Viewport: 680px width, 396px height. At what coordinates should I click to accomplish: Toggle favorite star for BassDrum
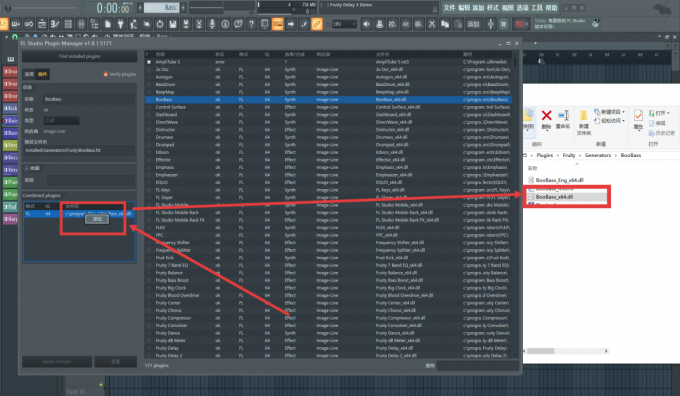coord(149,85)
